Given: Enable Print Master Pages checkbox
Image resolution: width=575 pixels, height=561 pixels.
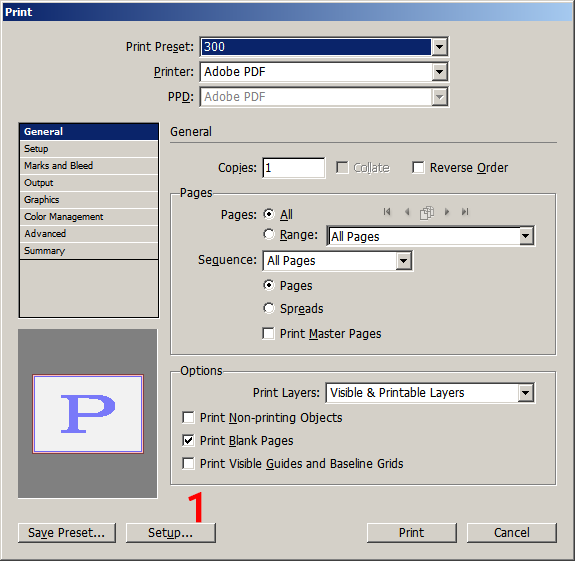Looking at the screenshot, I should (268, 334).
